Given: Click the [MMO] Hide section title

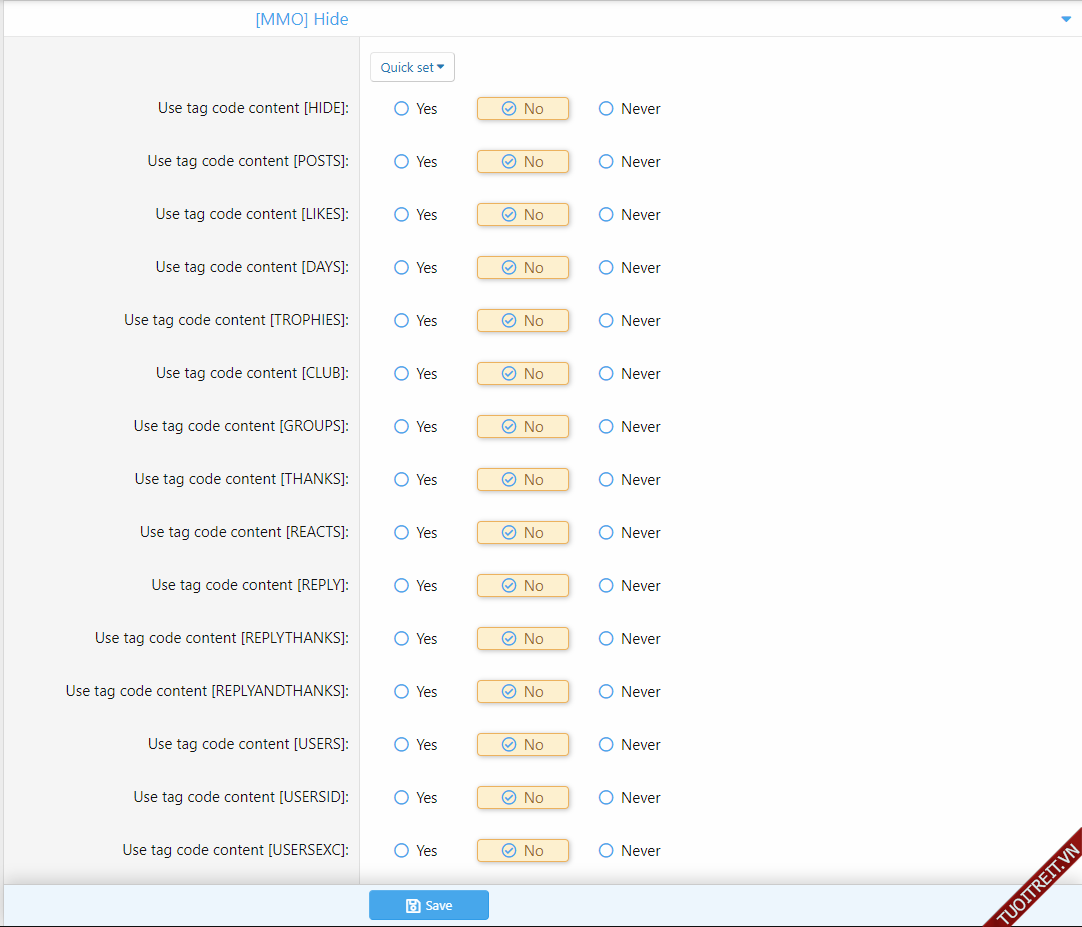Looking at the screenshot, I should [302, 19].
